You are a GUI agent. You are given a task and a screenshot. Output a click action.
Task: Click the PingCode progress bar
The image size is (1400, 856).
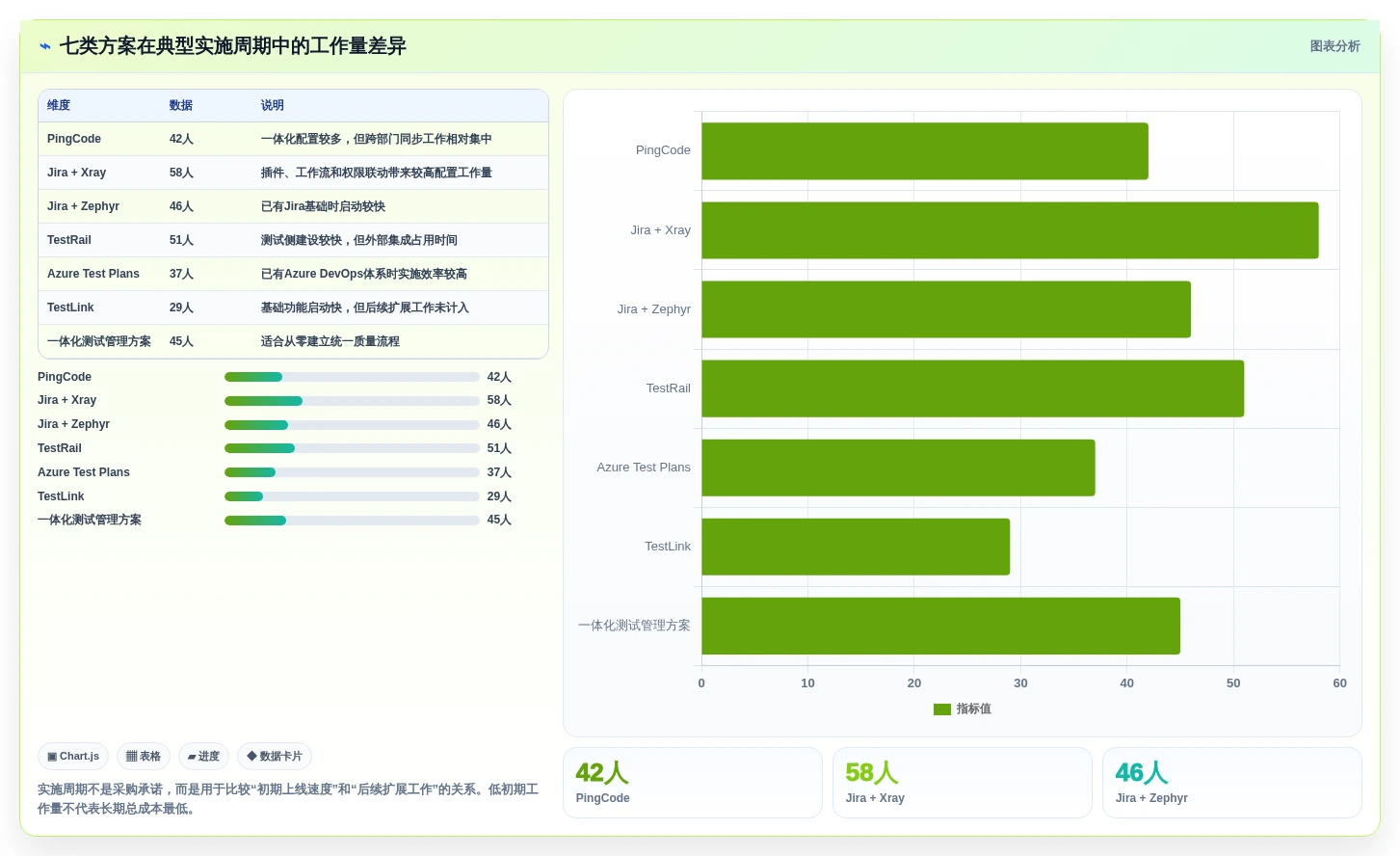coord(352,377)
